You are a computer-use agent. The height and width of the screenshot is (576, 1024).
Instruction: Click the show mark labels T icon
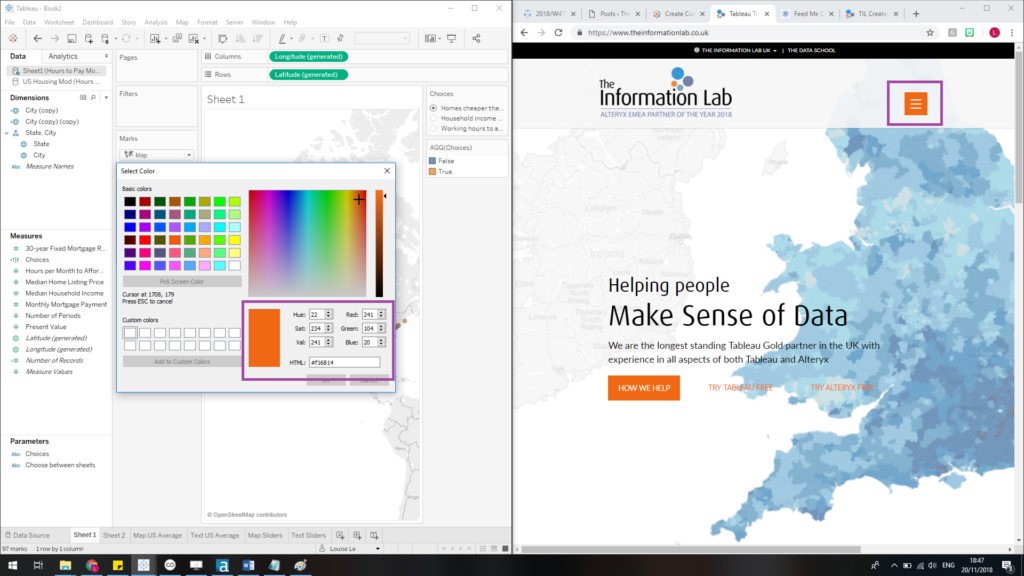(325, 39)
